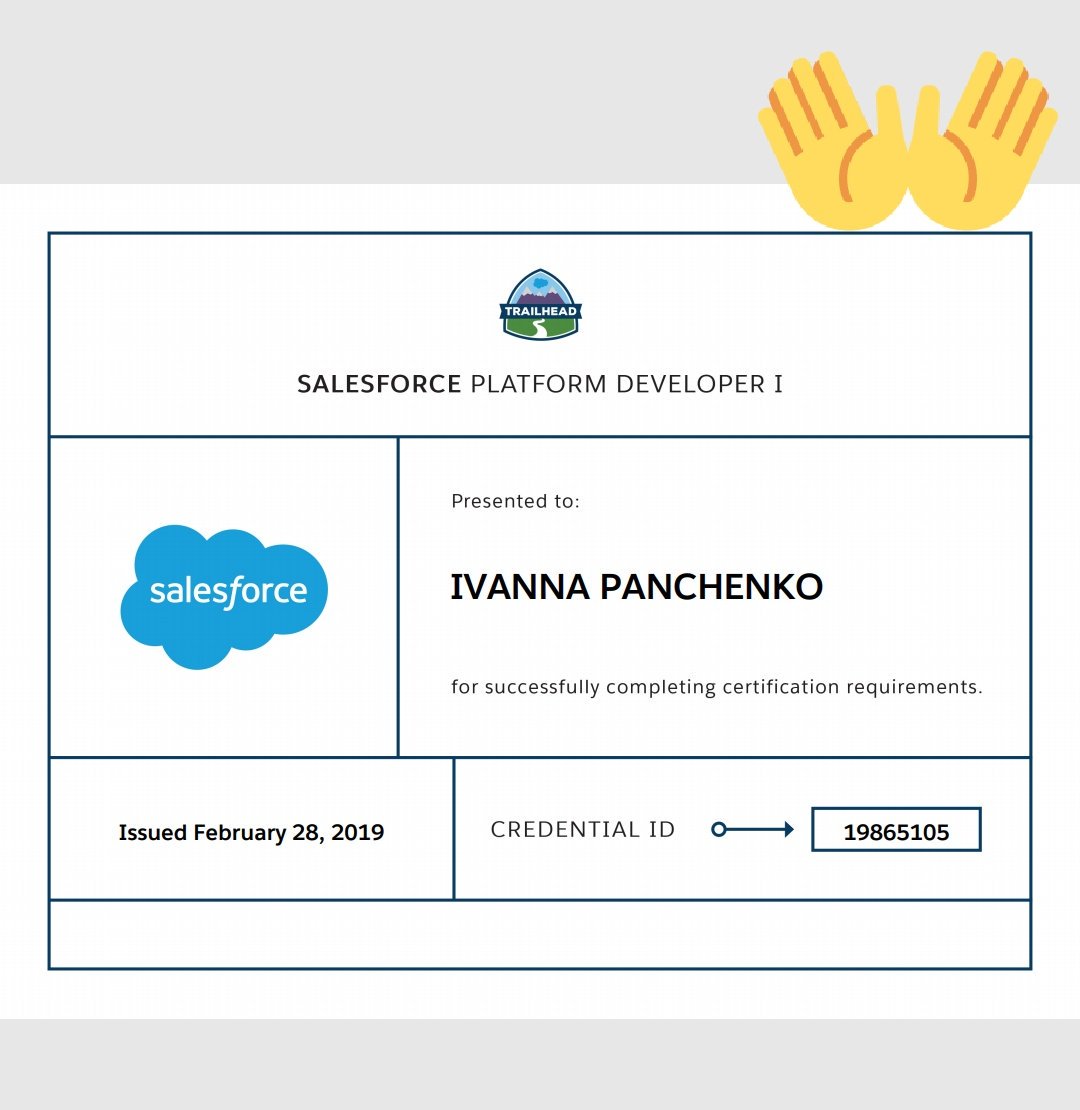Click the credential ID arrow icon
The image size is (1080, 1110).
(x=752, y=829)
